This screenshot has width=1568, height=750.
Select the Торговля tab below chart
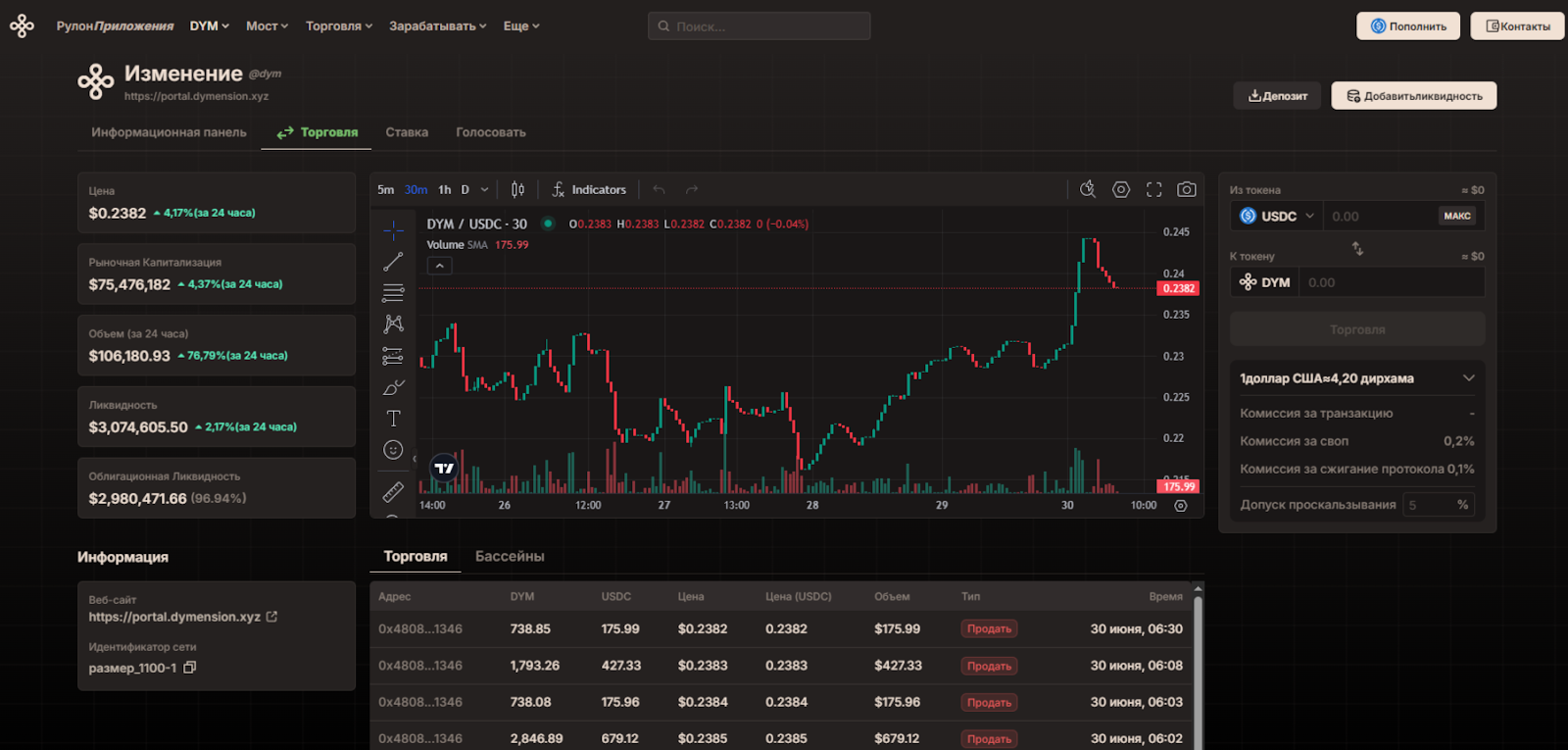pyautogui.click(x=416, y=557)
